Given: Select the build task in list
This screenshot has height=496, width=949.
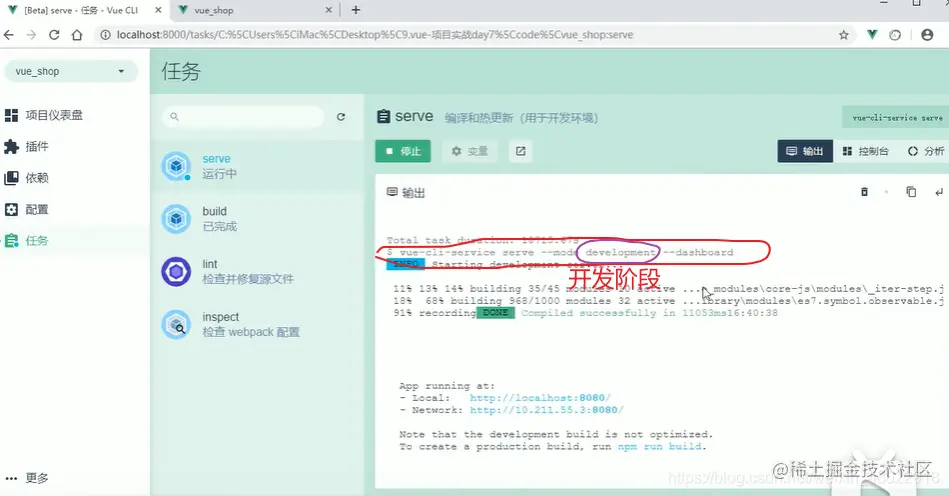Looking at the screenshot, I should (x=257, y=219).
